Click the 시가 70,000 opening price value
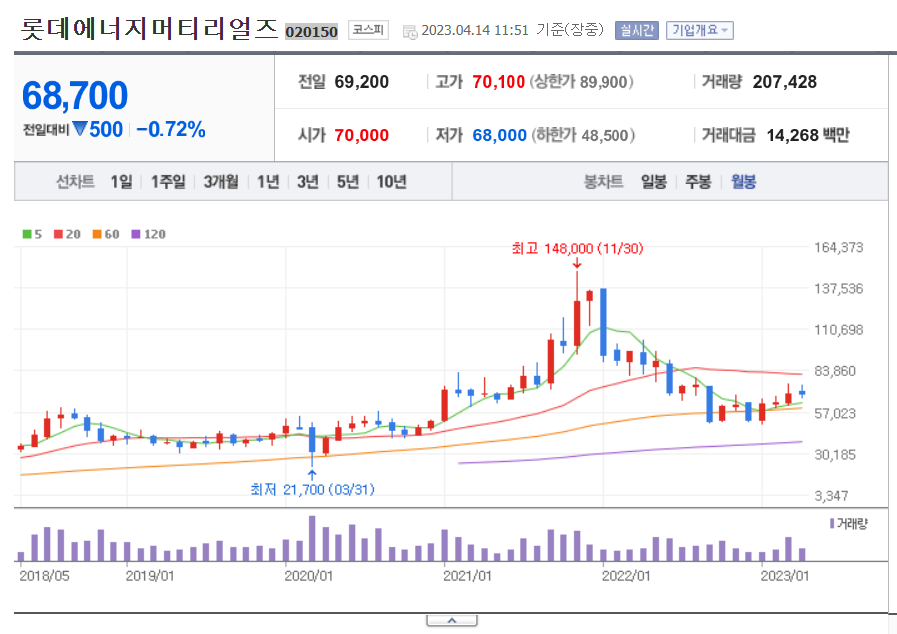Image resolution: width=897 pixels, height=634 pixels. pos(362,136)
